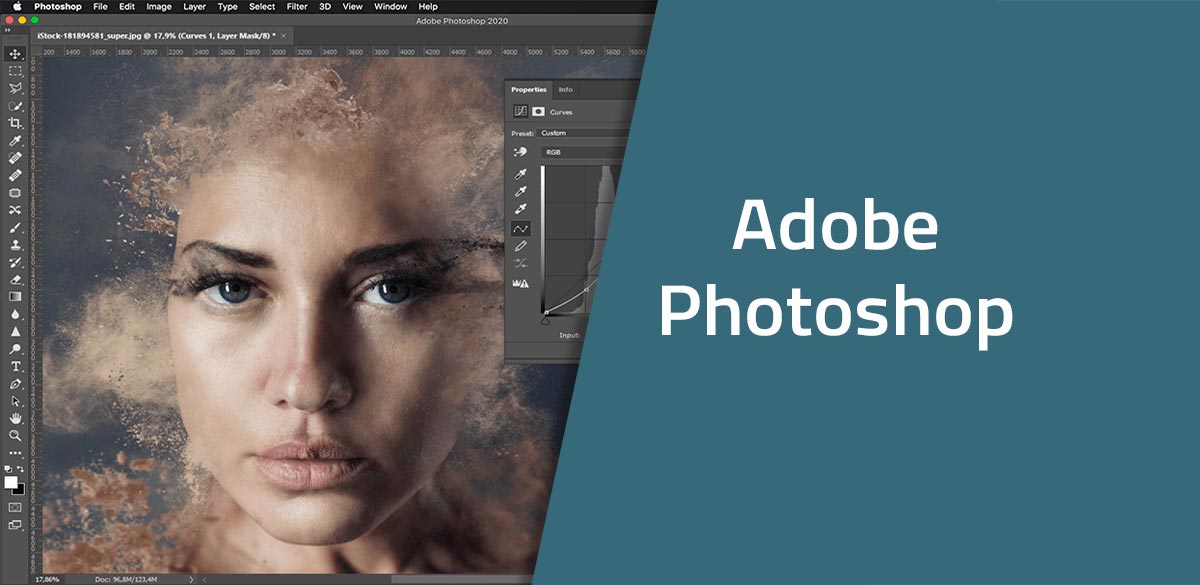Image resolution: width=1200 pixels, height=585 pixels.
Task: Select the Blur tool
Action: click(x=15, y=314)
